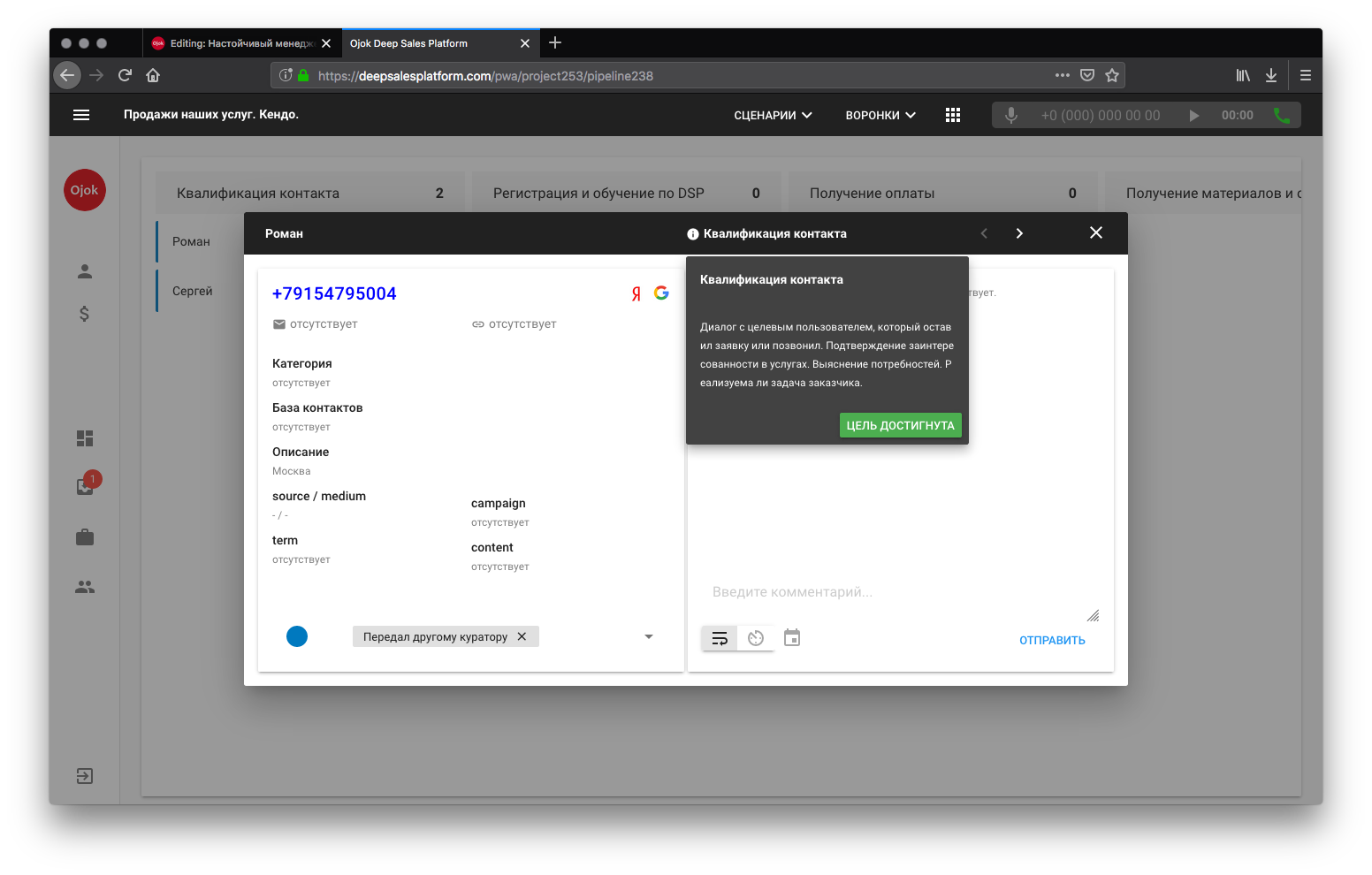Search the contact via the Yandex icon

(x=635, y=293)
